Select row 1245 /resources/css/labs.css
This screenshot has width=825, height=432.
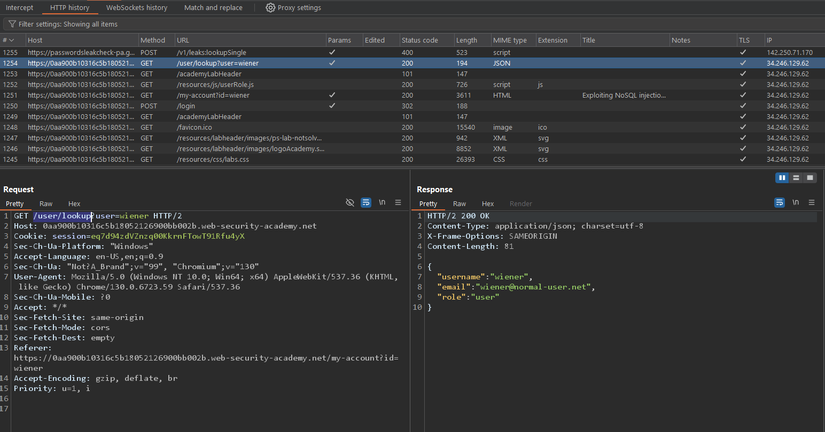coord(412,159)
